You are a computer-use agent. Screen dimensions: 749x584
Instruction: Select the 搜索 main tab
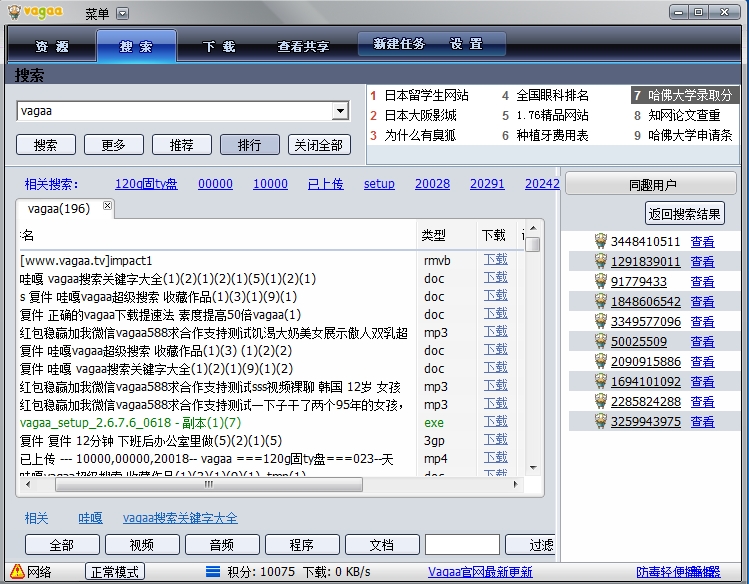click(136, 46)
